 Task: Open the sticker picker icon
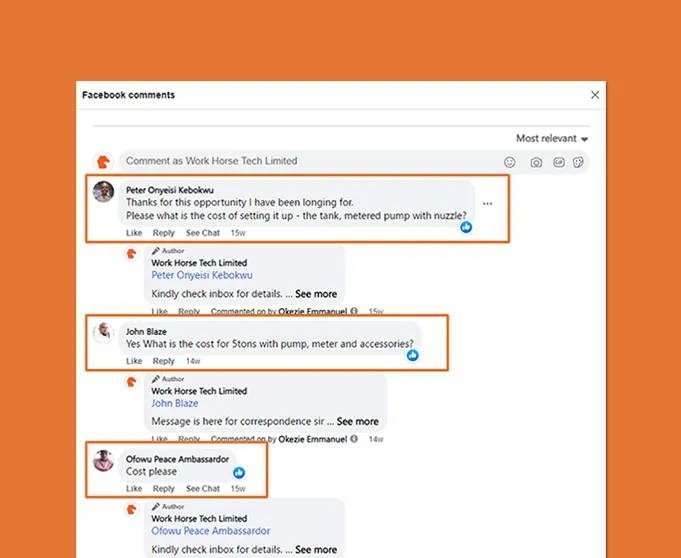pos(578,162)
